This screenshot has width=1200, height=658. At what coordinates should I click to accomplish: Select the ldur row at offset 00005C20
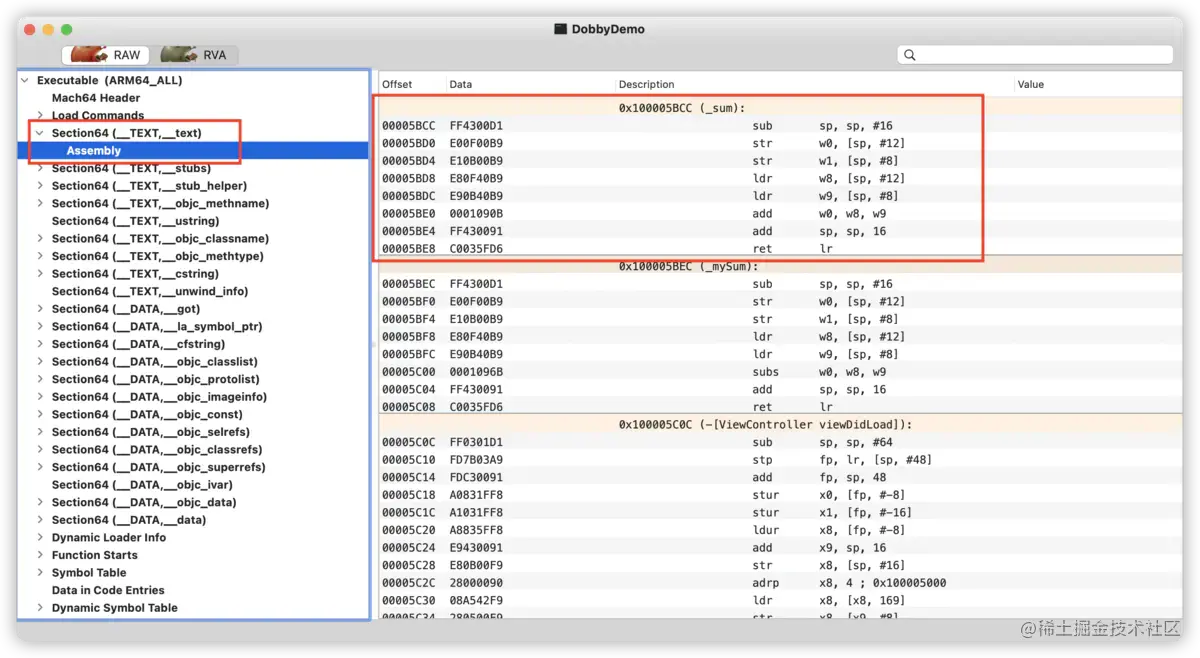(x=779, y=530)
